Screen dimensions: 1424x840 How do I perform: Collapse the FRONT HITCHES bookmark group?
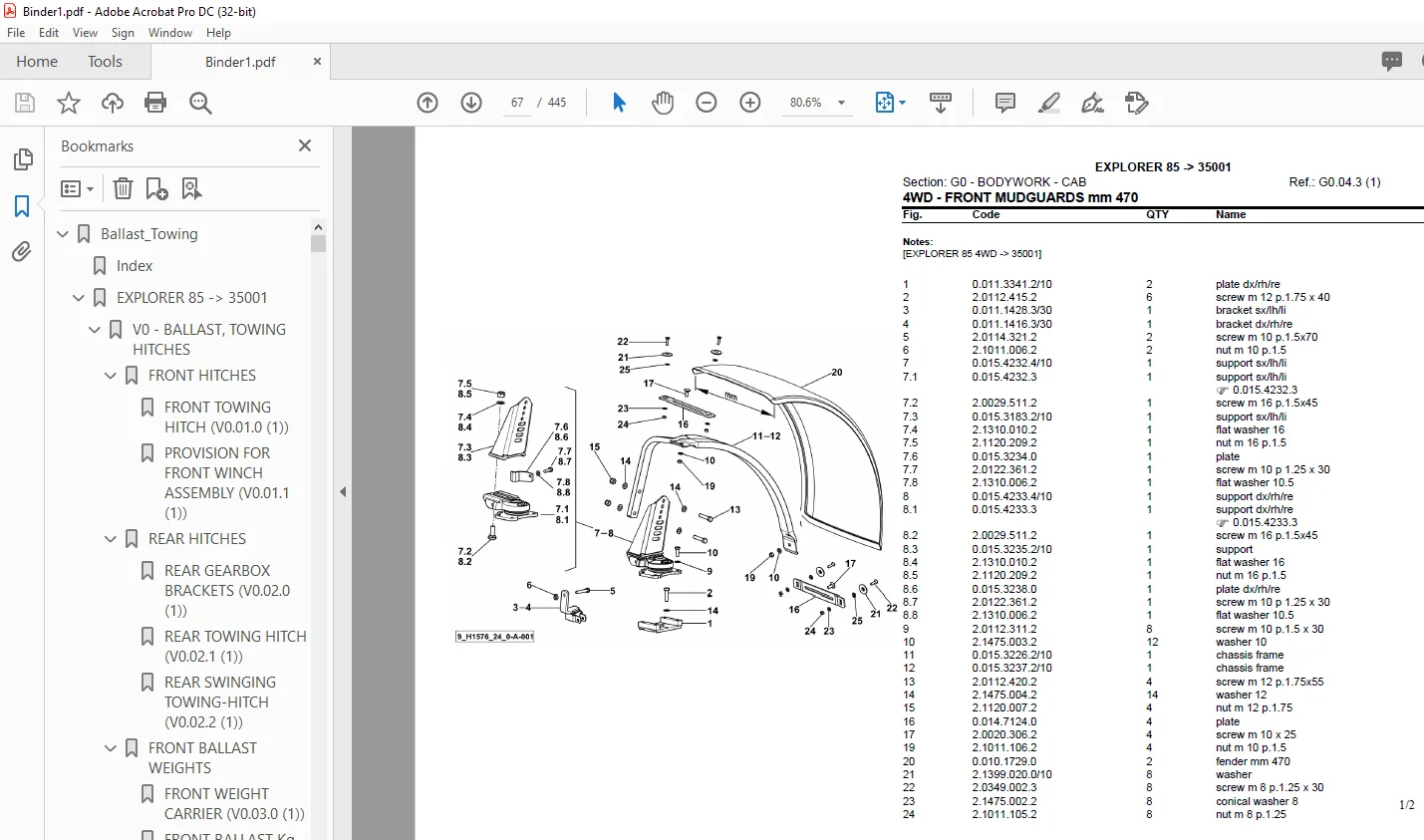pos(111,376)
